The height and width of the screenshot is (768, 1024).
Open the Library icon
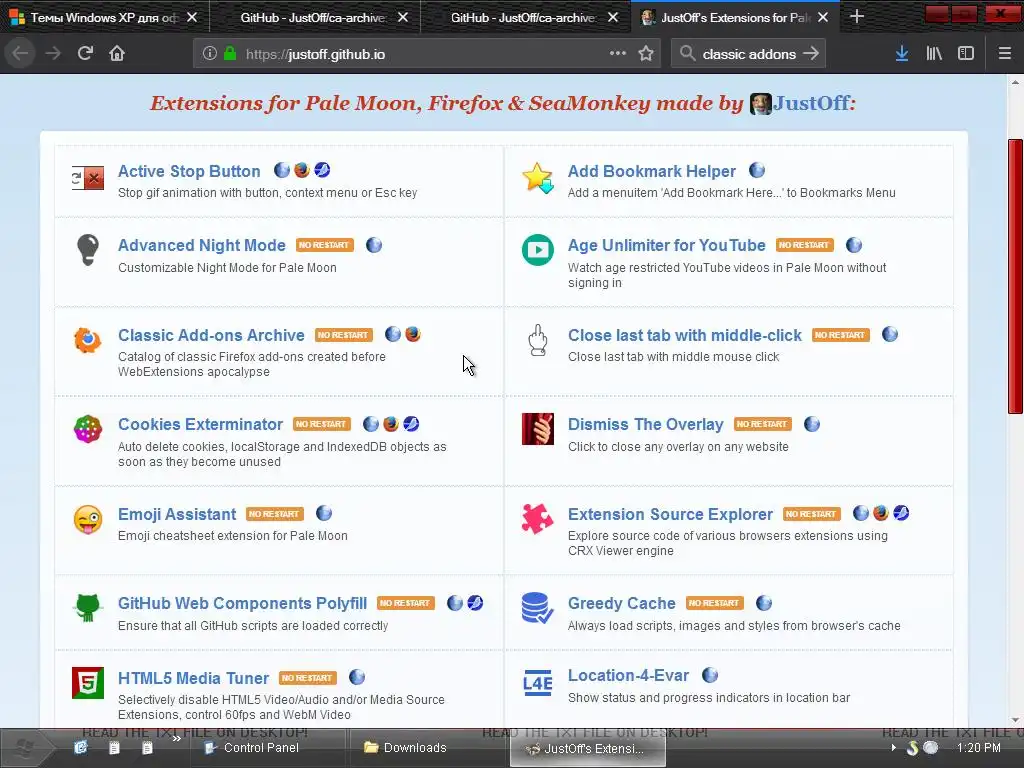(934, 53)
